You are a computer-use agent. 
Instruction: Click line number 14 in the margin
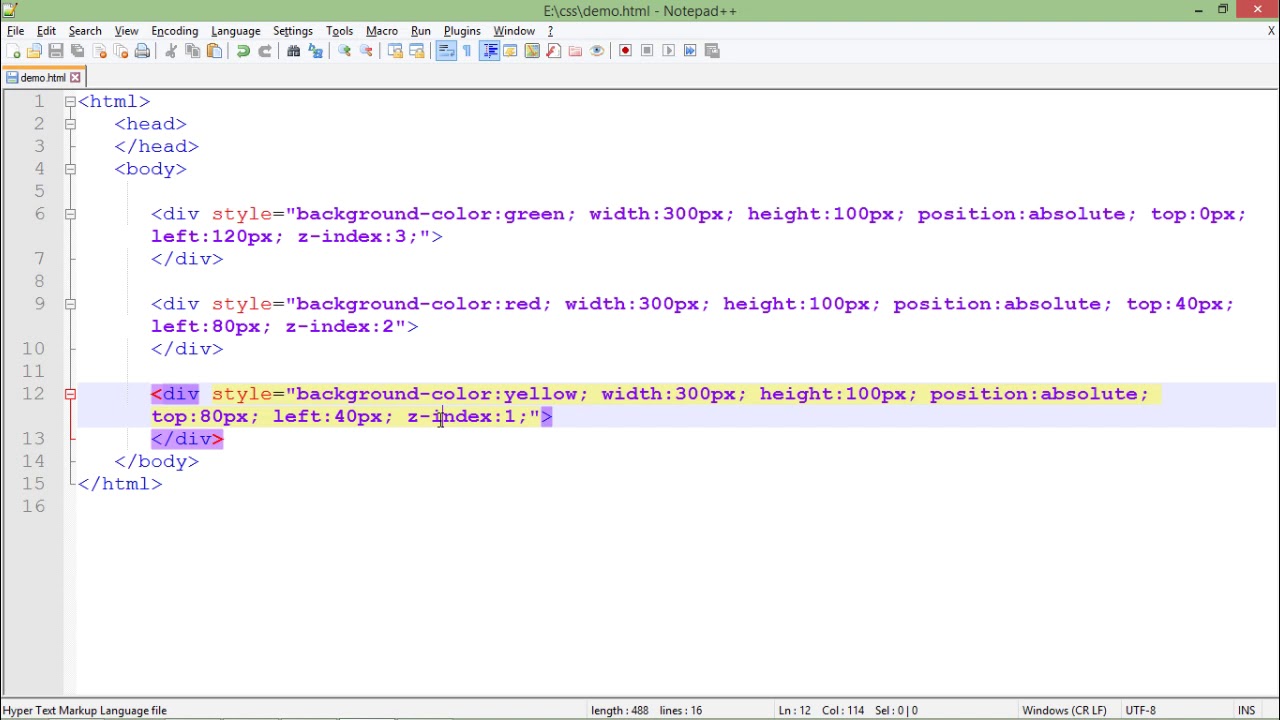coord(33,461)
